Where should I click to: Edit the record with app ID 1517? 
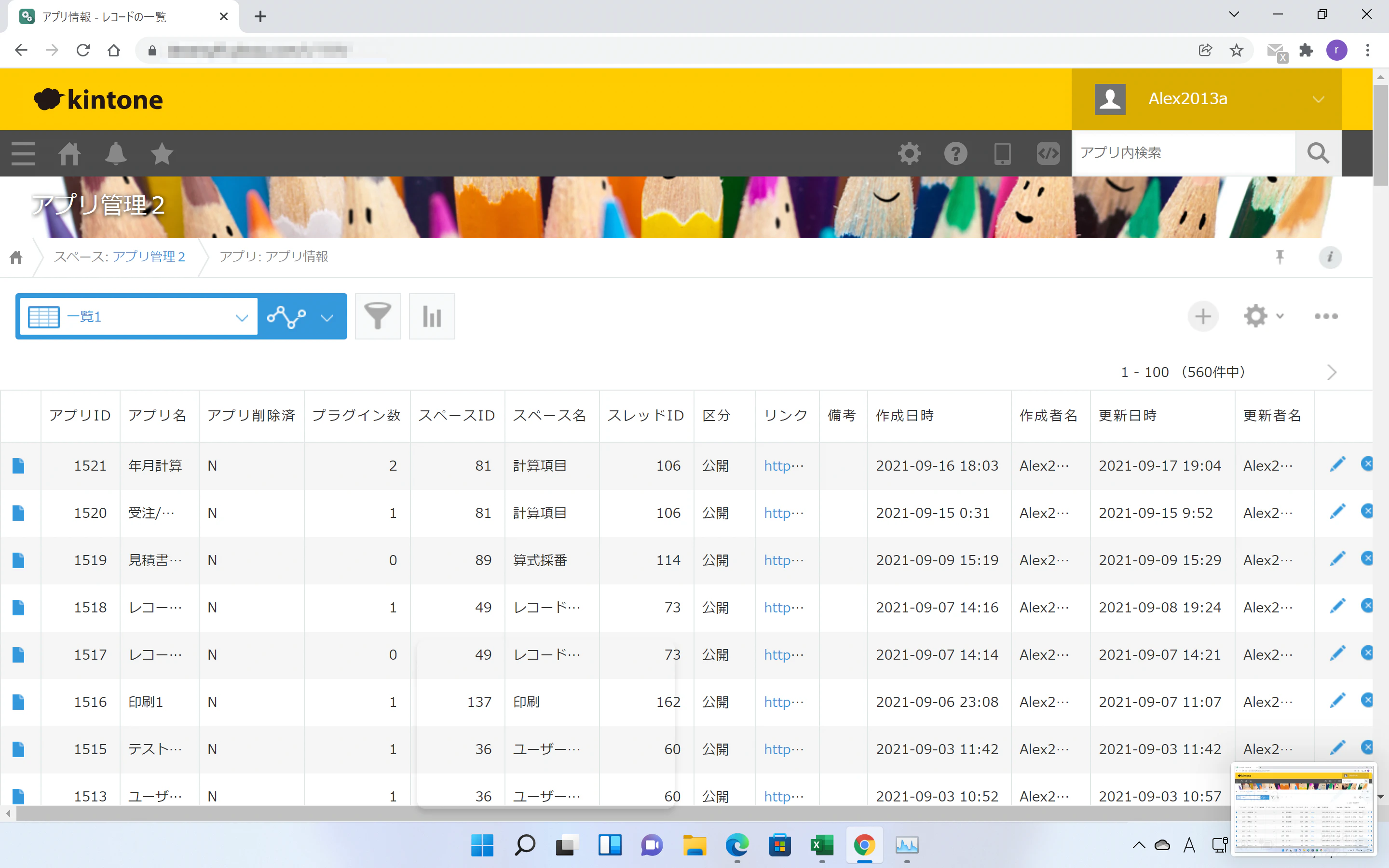[1337, 653]
